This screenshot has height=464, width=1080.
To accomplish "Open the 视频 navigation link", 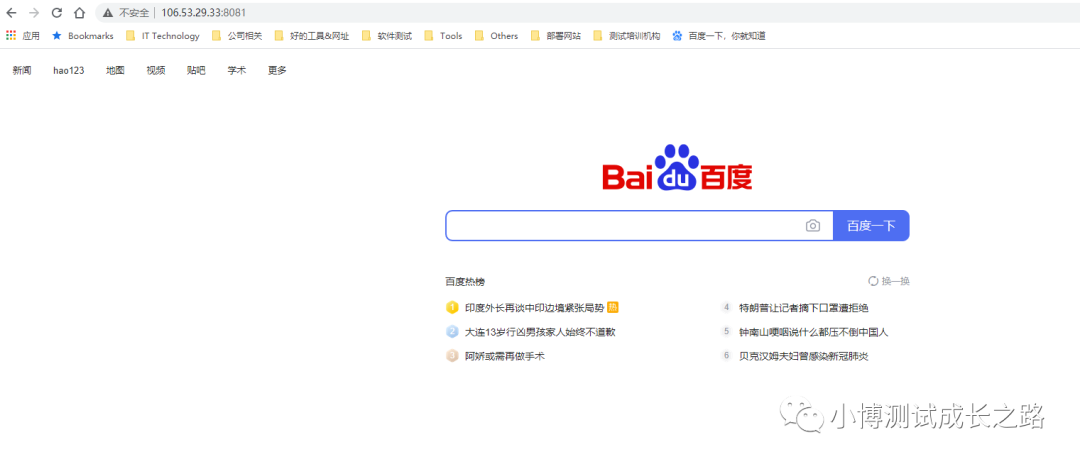I will 156,70.
